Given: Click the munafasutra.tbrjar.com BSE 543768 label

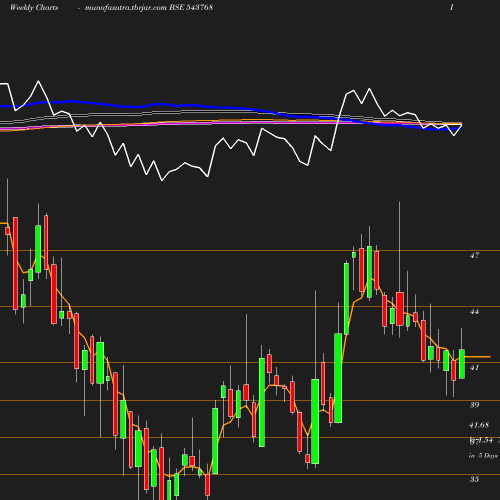Looking at the screenshot, I should [x=149, y=7].
